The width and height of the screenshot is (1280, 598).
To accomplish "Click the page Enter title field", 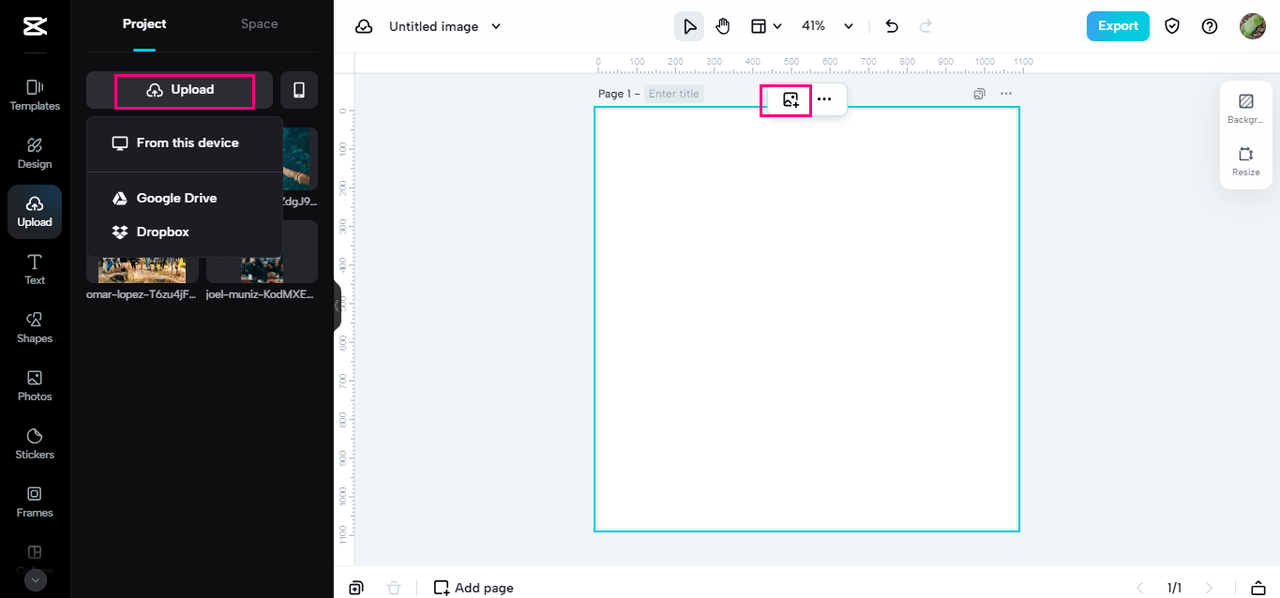I will (x=675, y=94).
